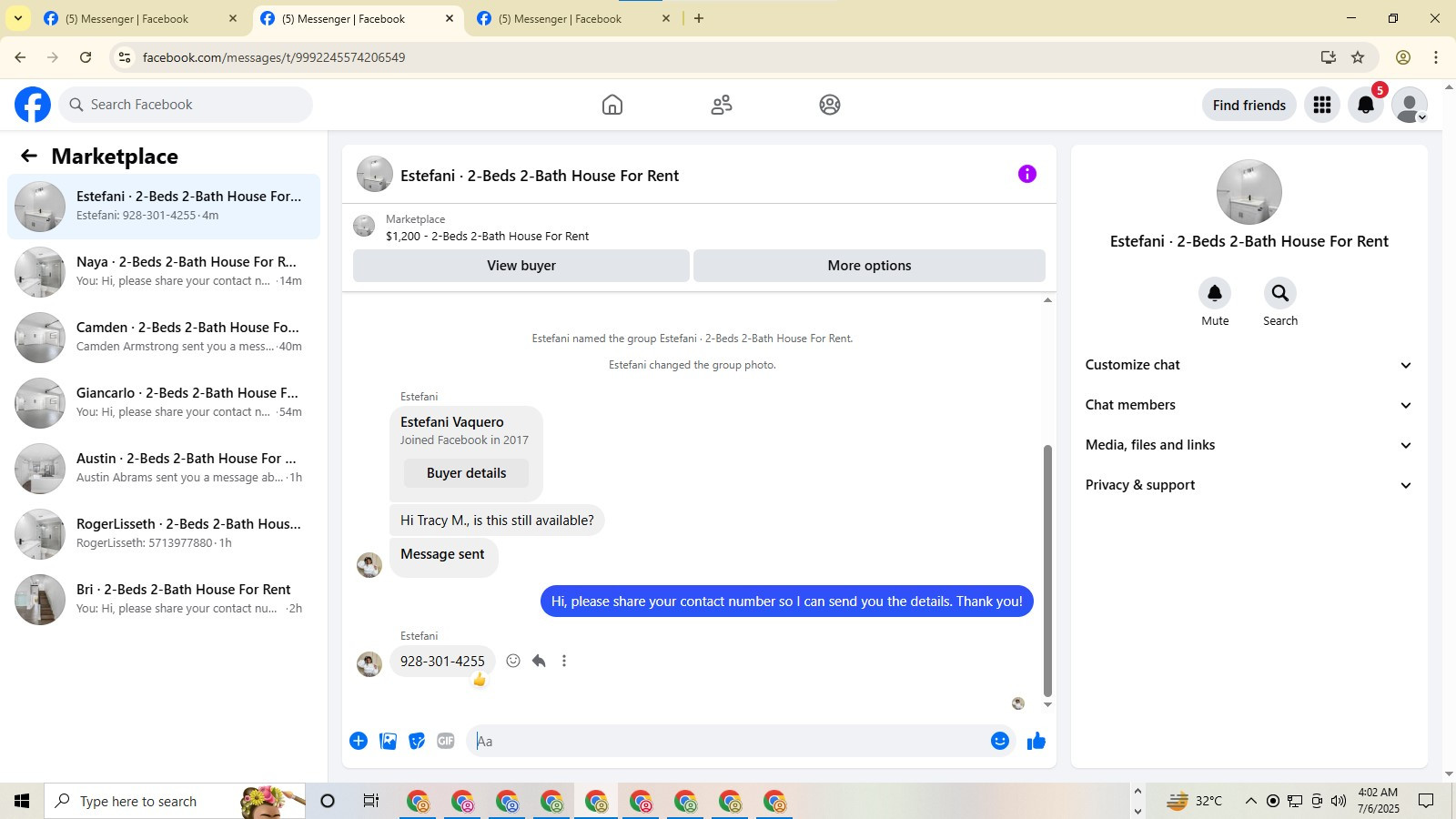Screen dimensions: 1456x819
Task: Open the tab search dropdown arrow
Action: tap(17, 18)
